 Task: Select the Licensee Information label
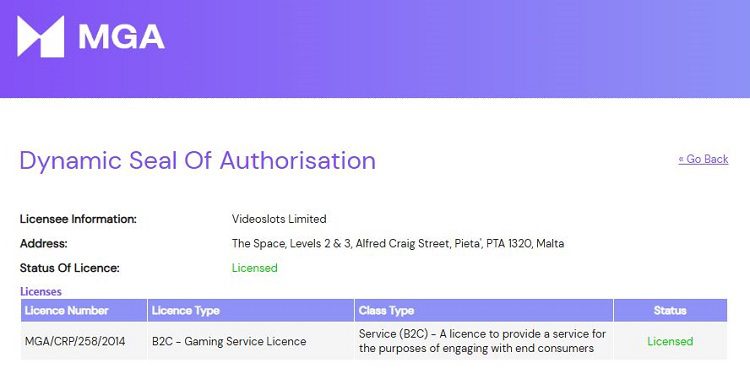(78, 220)
